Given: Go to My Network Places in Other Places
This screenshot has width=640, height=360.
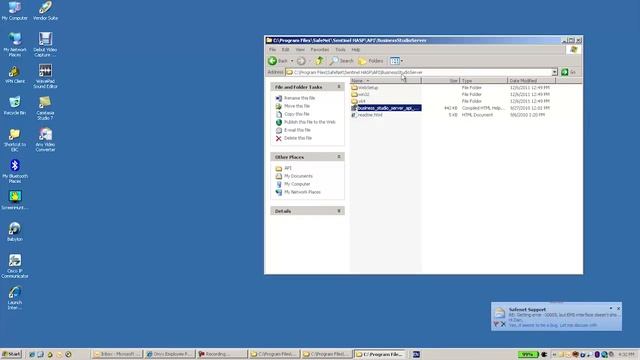Looking at the screenshot, I should (x=302, y=192).
